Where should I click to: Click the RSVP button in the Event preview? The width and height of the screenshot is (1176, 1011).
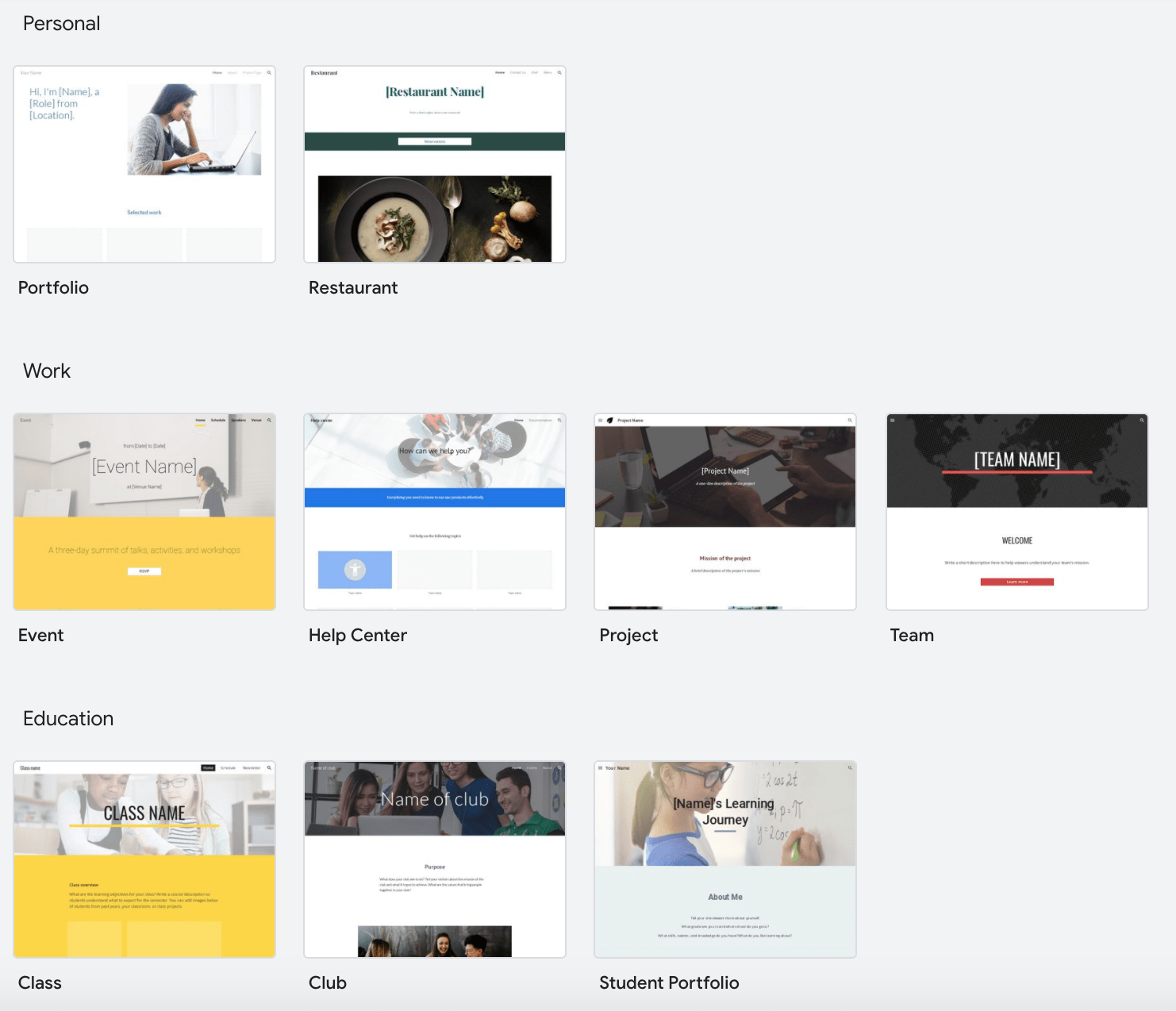144,571
